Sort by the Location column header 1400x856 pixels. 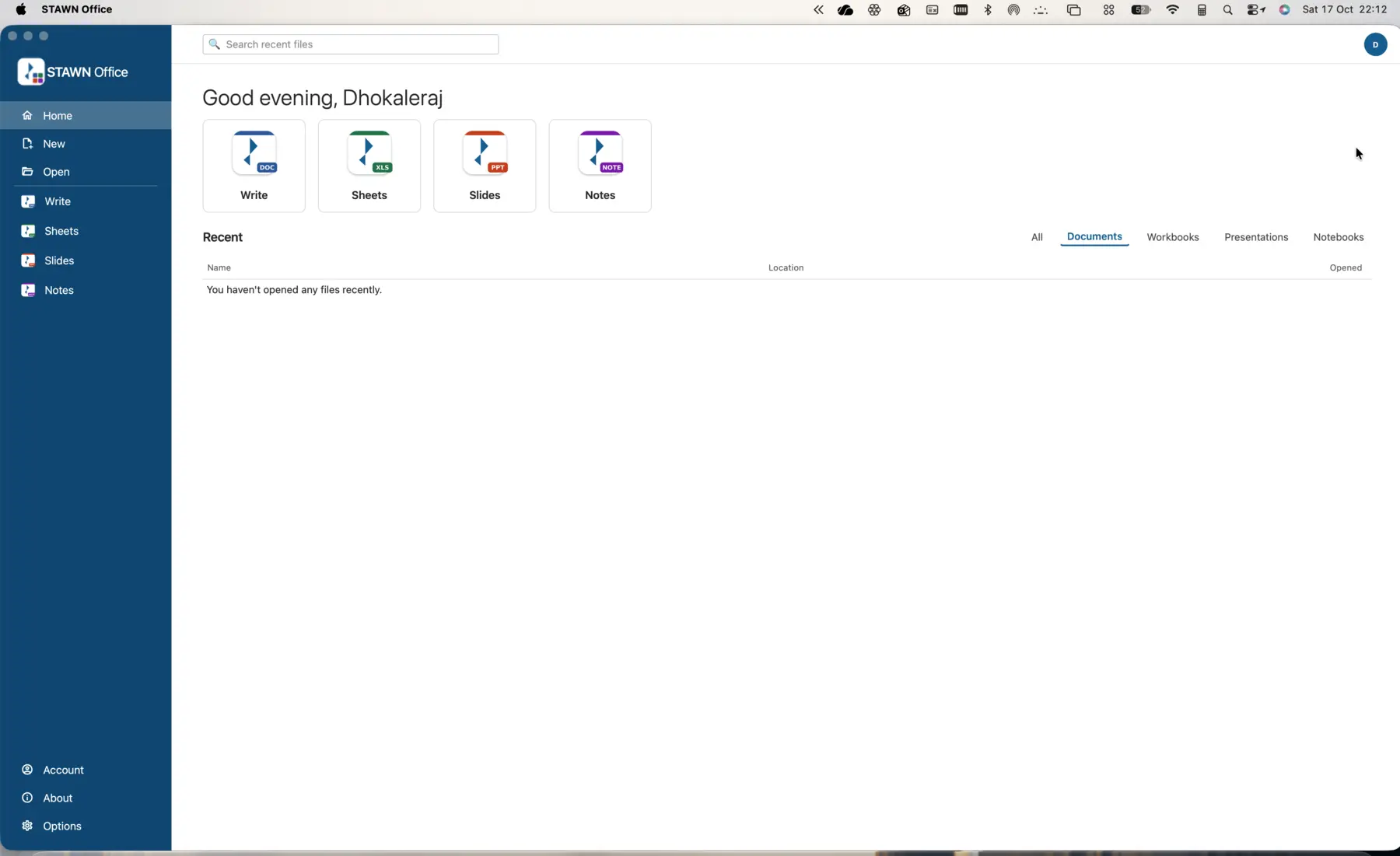[786, 267]
